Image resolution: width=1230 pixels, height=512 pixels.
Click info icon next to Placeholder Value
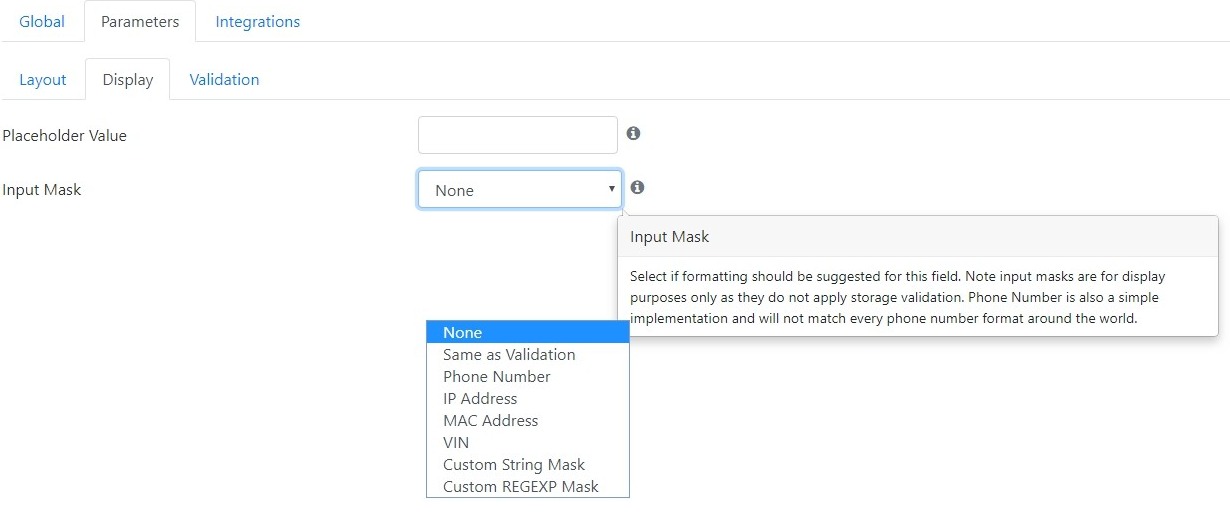[x=633, y=133]
